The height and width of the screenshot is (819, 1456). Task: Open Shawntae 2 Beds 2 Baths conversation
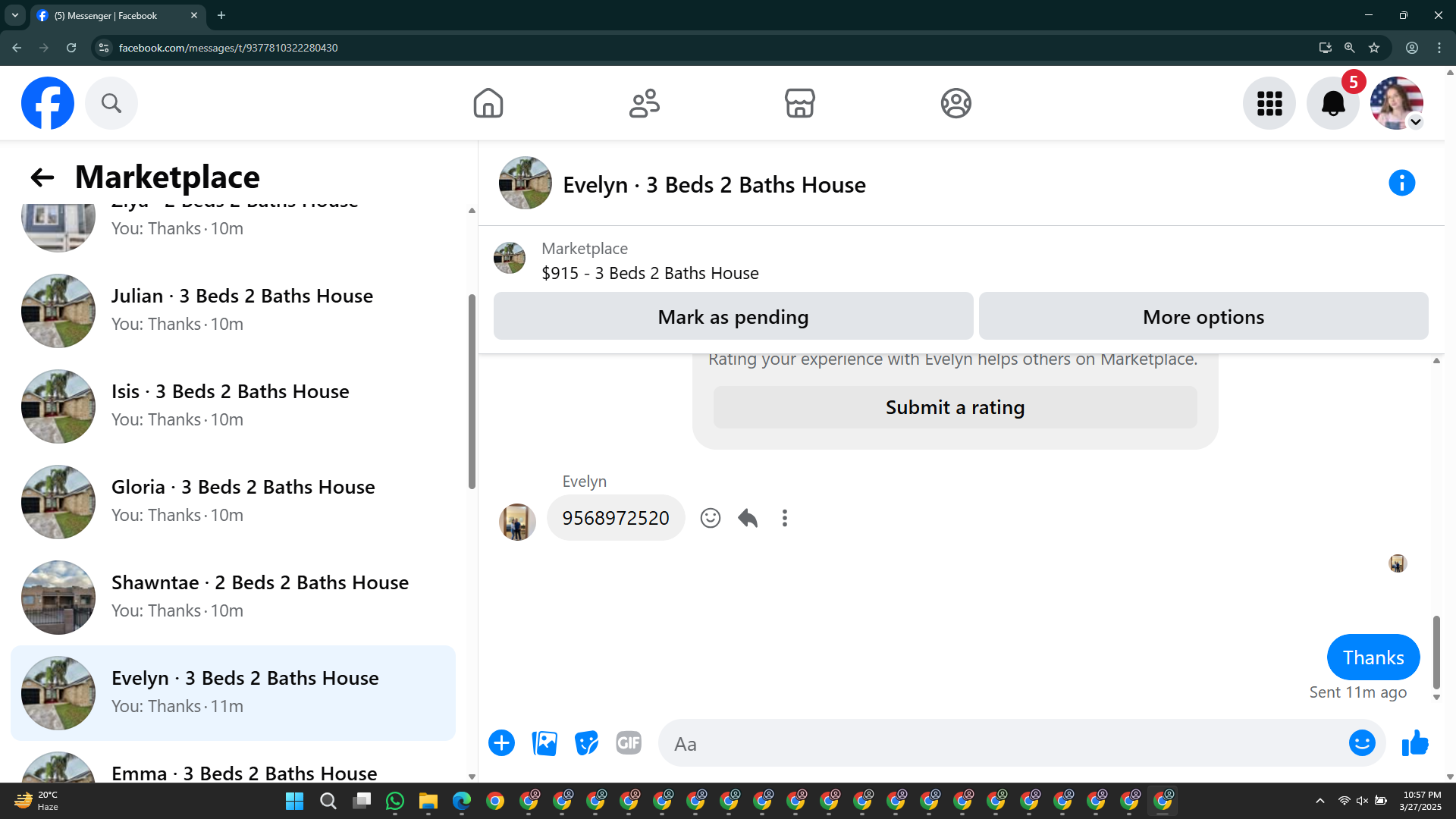click(234, 598)
